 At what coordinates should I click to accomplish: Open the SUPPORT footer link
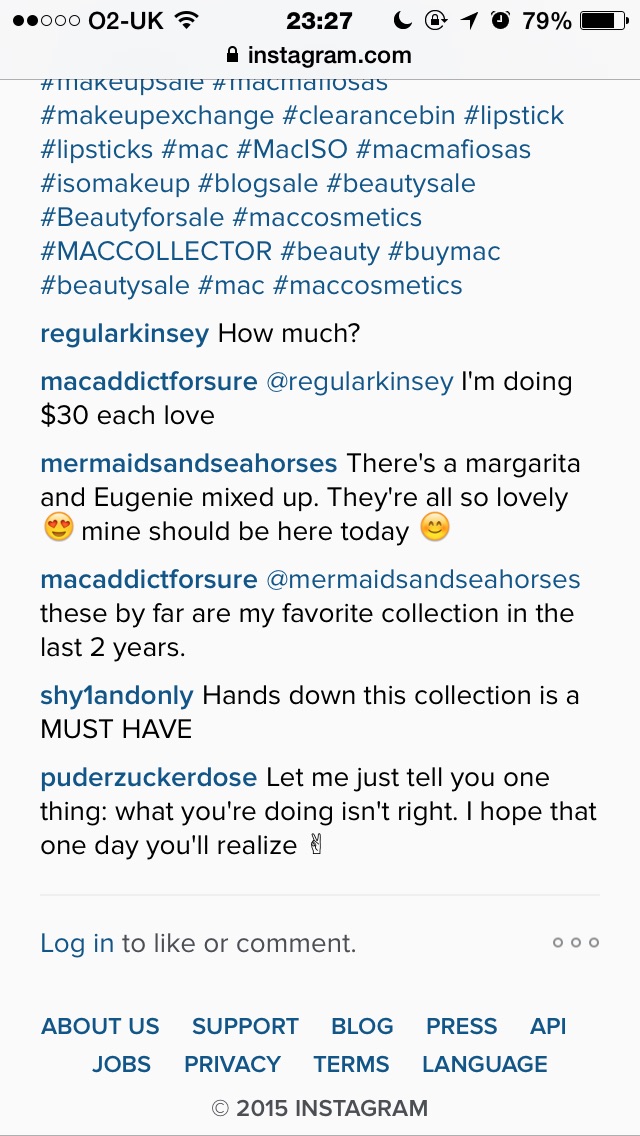click(x=245, y=1027)
